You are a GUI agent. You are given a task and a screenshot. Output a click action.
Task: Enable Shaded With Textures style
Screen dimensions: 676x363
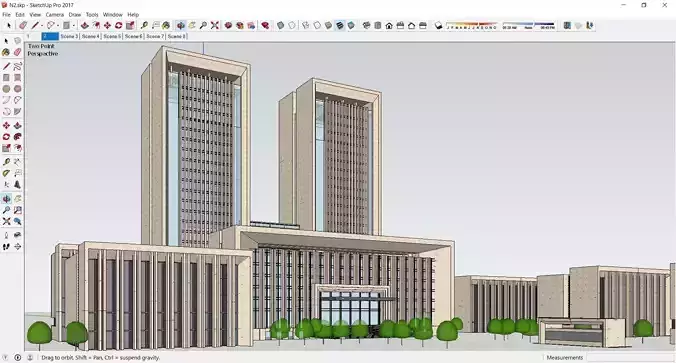tap(340, 25)
